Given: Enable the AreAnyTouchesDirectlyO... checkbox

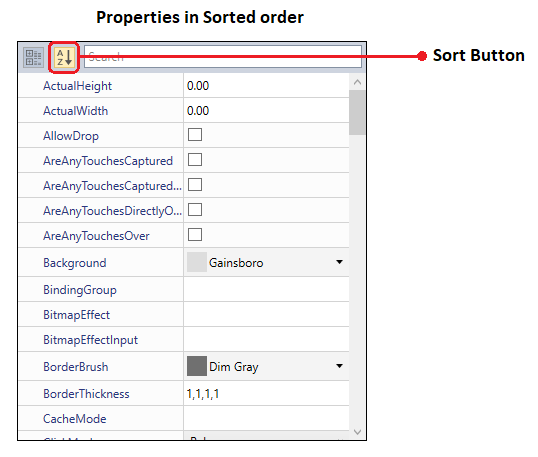Looking at the screenshot, I should click(195, 210).
